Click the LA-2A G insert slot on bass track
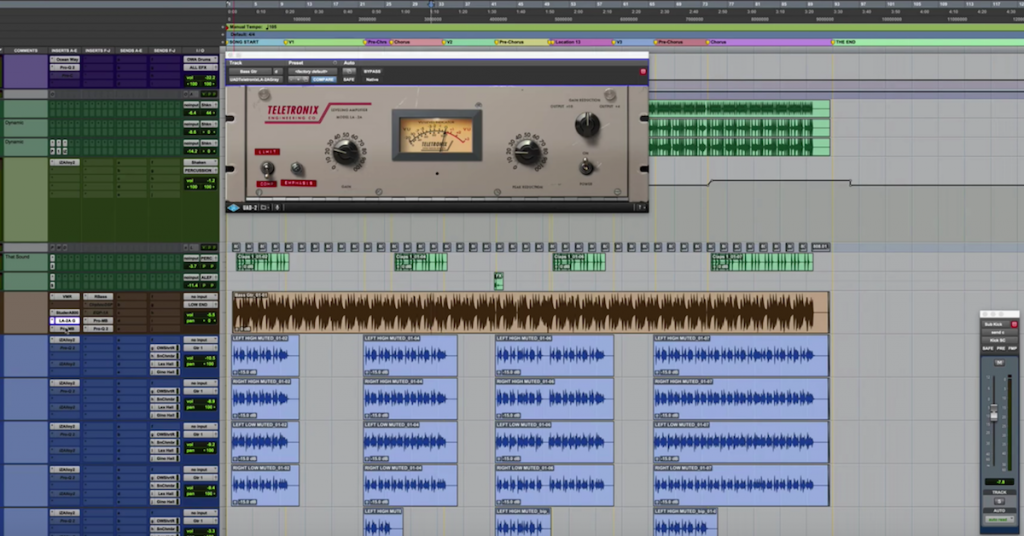Screen dimensions: 1024x536 tap(65, 321)
